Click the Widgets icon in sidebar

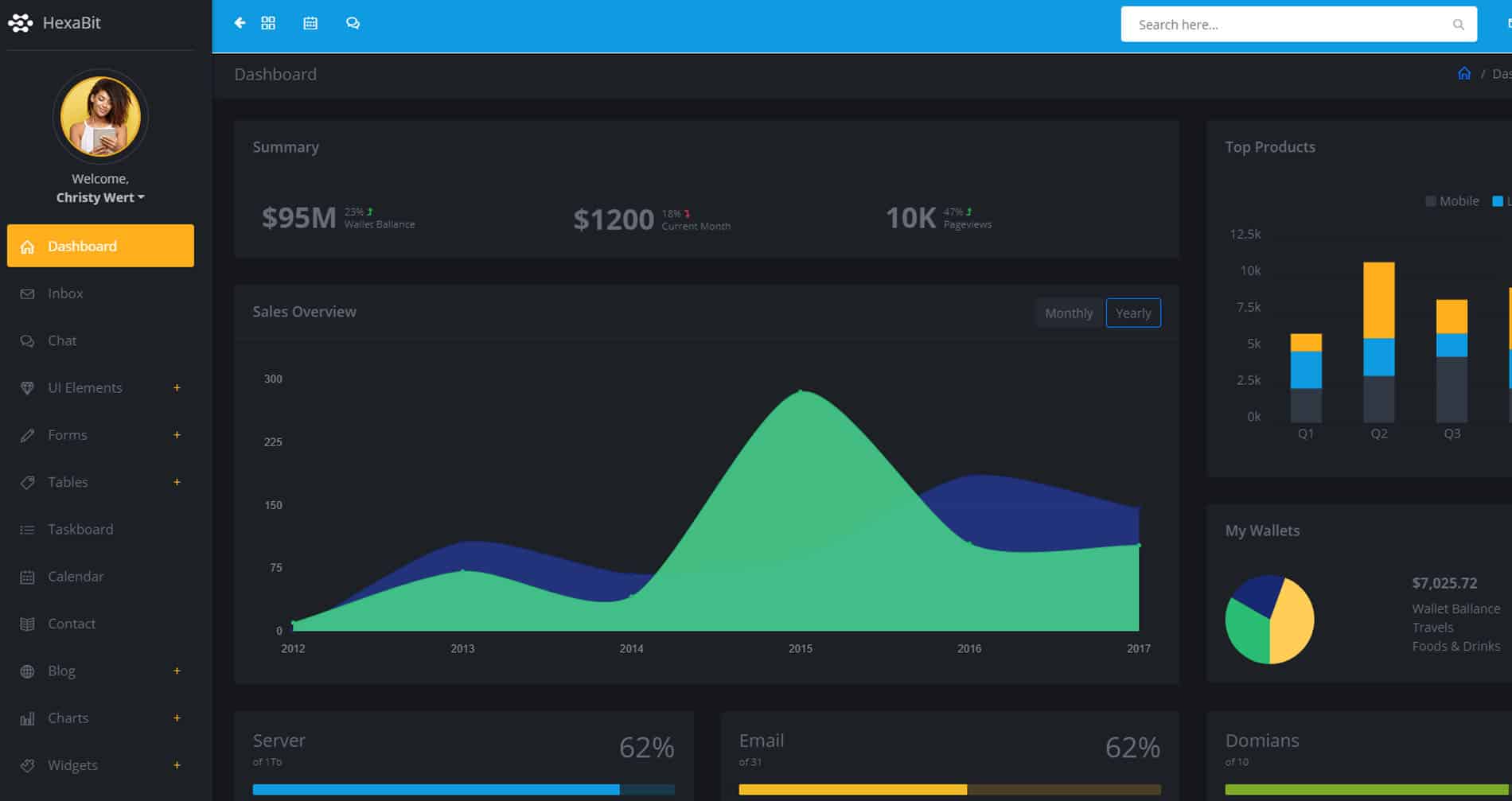[x=27, y=765]
